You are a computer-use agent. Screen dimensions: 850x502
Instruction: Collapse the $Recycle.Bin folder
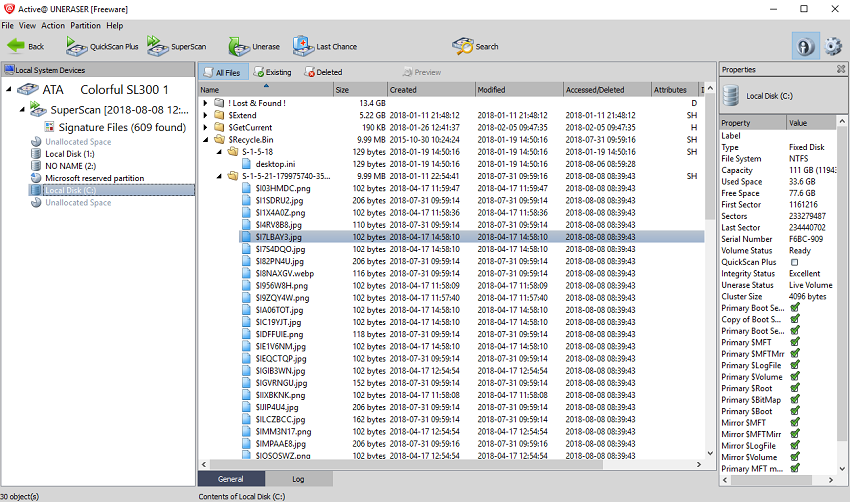[205, 139]
